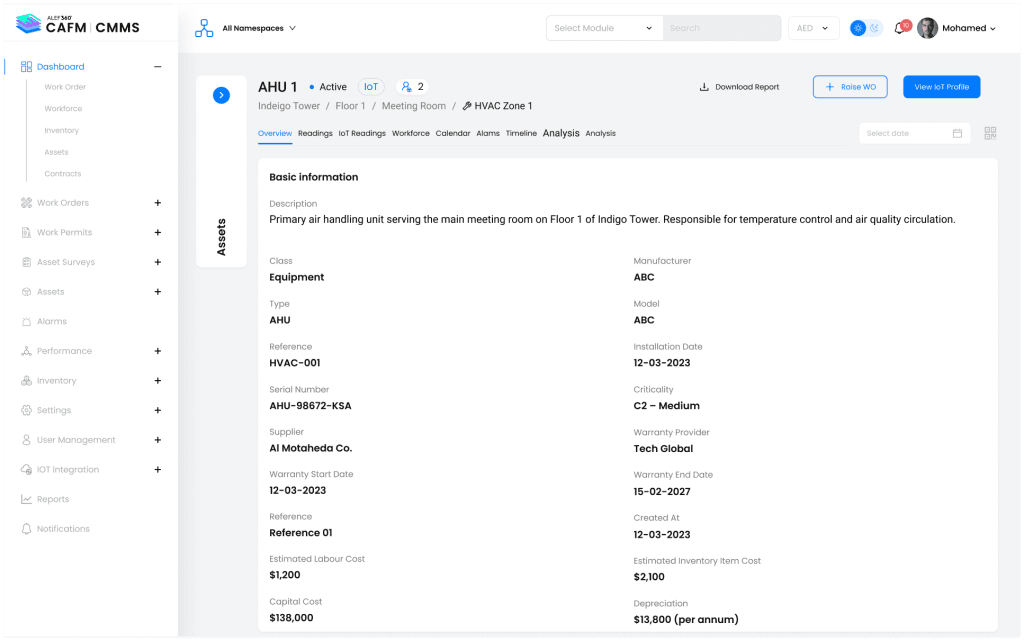Image resolution: width=1024 pixels, height=641 pixels.
Task: Open the notifications bell icon
Action: (x=898, y=28)
